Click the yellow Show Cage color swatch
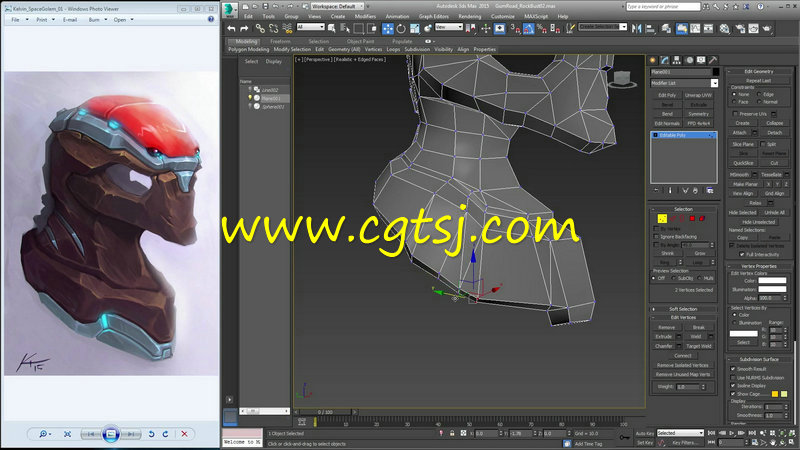This screenshot has height=450, width=800. click(x=774, y=394)
